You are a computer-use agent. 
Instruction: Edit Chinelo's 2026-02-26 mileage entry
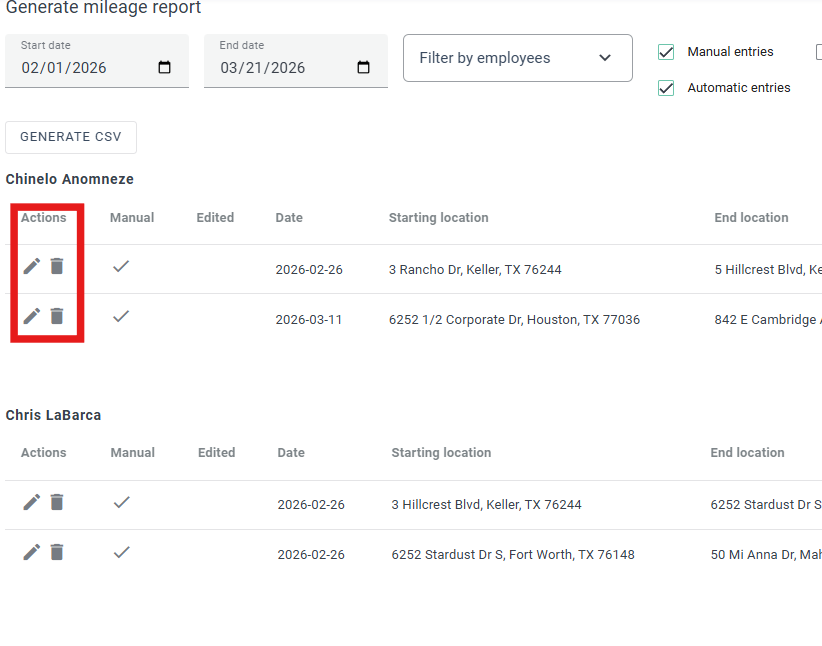tap(32, 266)
